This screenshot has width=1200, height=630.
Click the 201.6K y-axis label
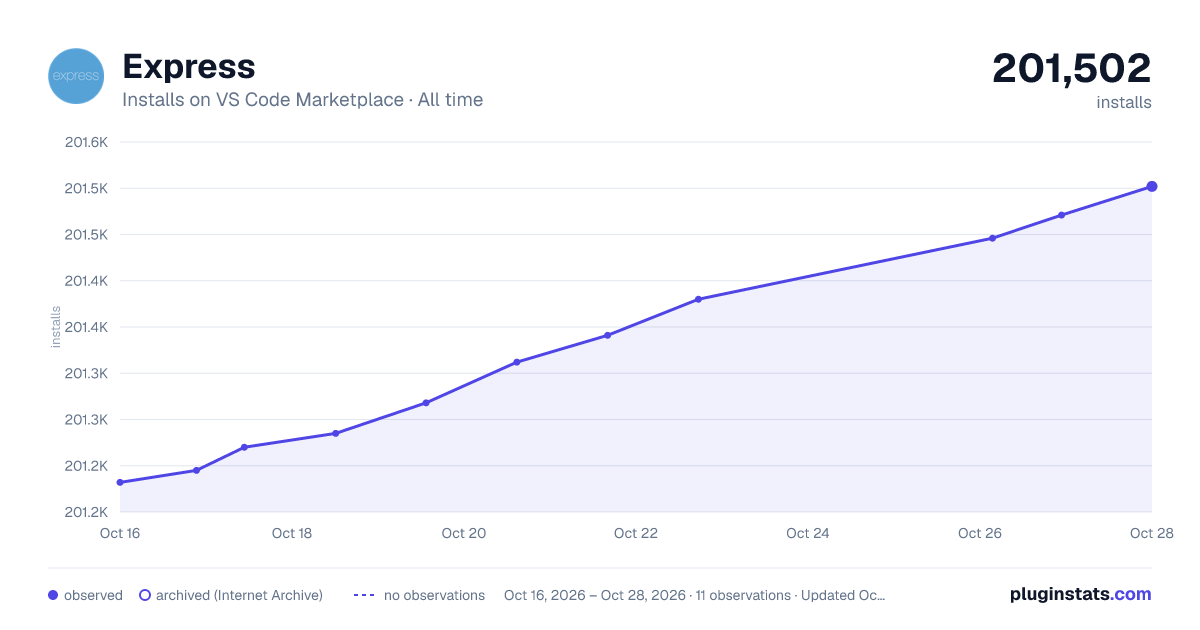pyautogui.click(x=86, y=142)
